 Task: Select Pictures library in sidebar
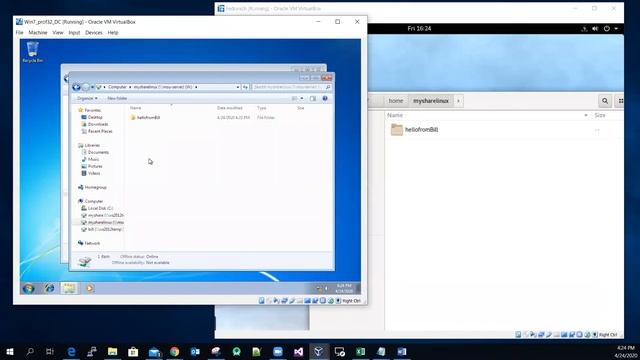tap(92, 166)
